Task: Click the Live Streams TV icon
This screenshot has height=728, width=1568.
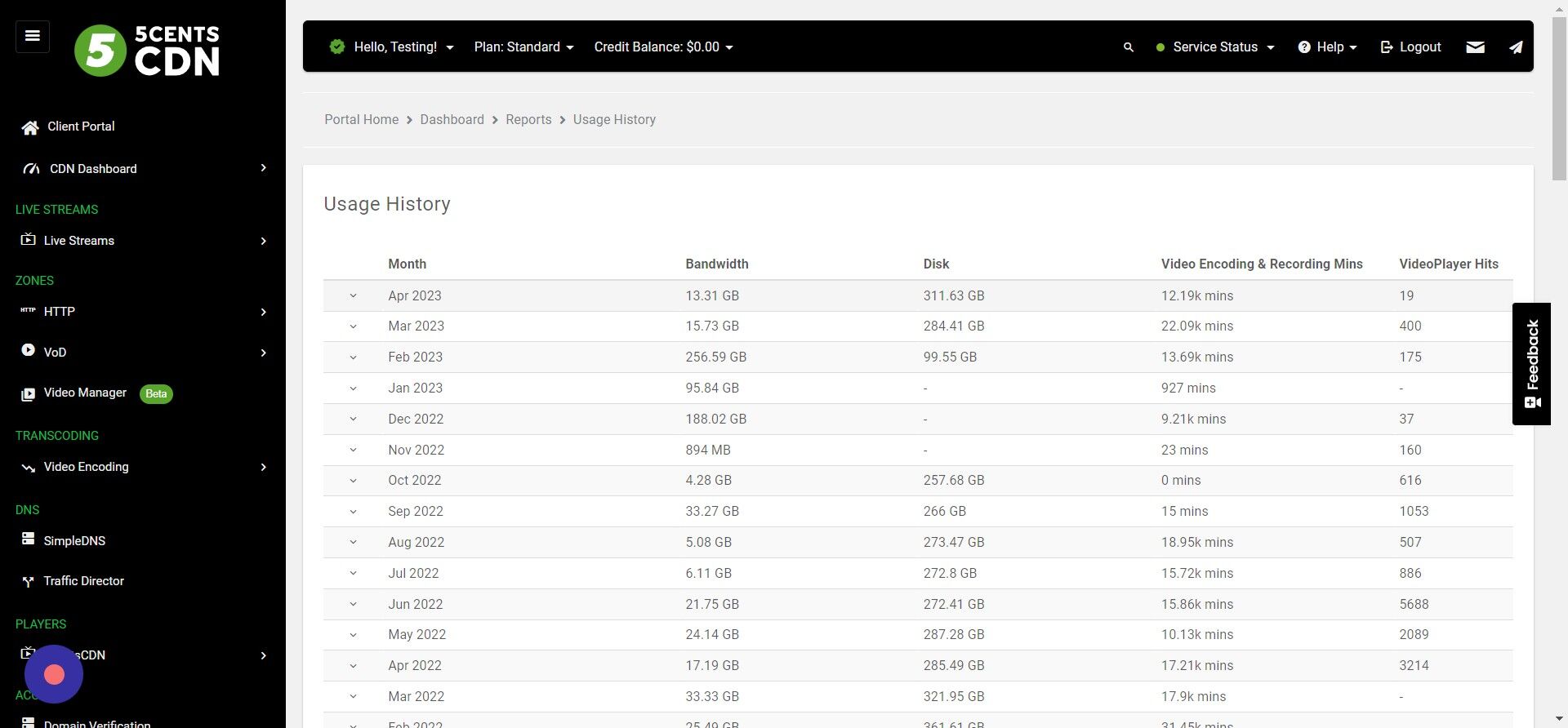Action: (28, 239)
